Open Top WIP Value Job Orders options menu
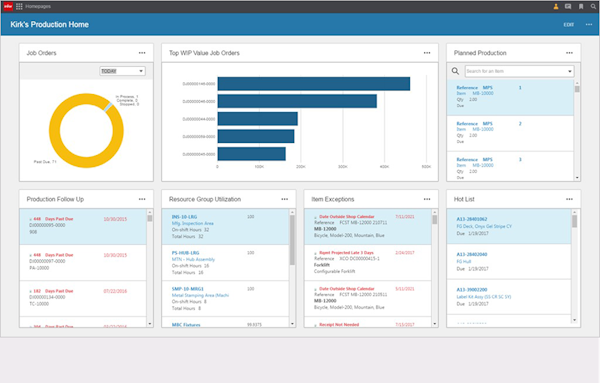 pos(427,53)
